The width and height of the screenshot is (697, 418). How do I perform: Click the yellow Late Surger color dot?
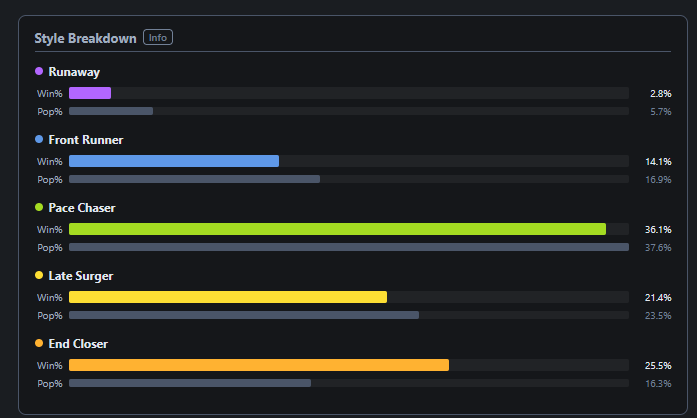[x=39, y=275]
